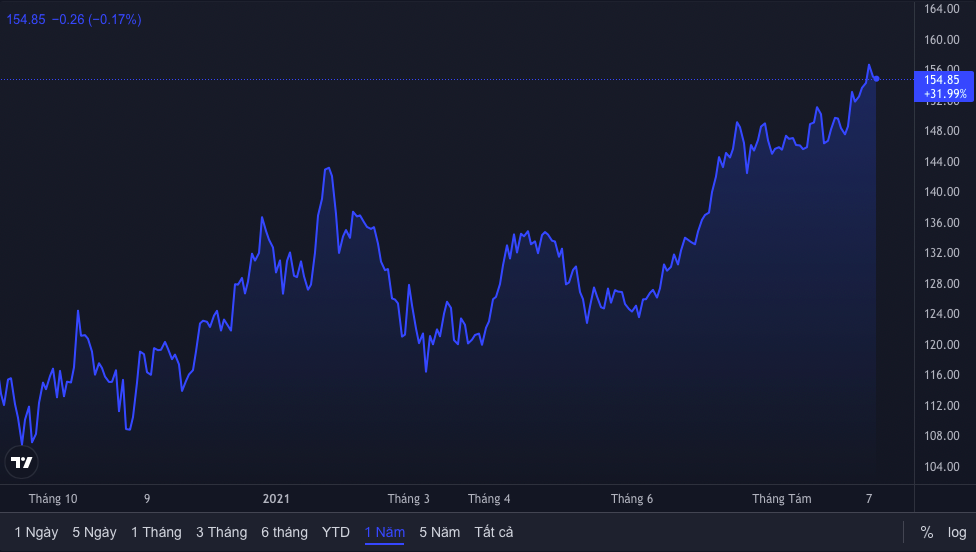Click the Tháng 10 time axis label

coord(53,498)
